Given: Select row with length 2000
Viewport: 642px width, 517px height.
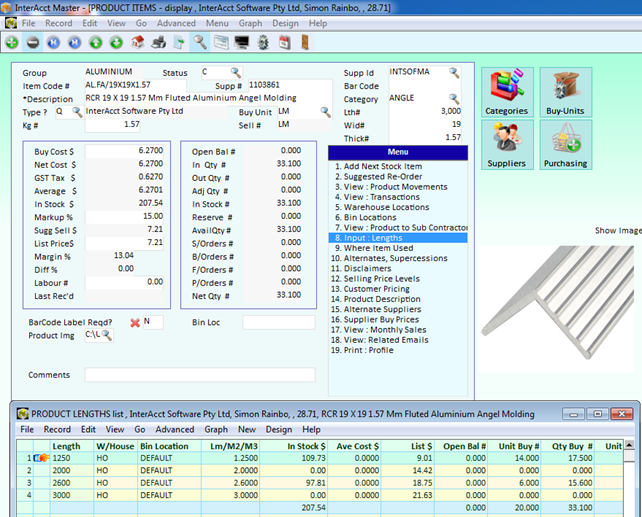Looking at the screenshot, I should click(319, 470).
